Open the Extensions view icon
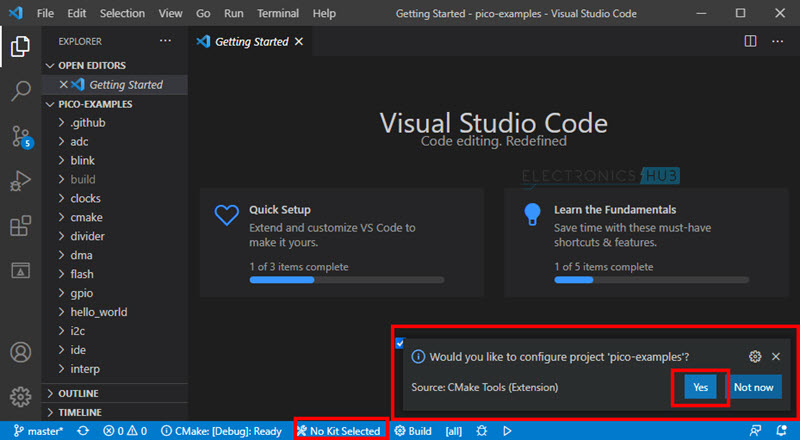Screen dimensions: 800x440 (x=21, y=226)
